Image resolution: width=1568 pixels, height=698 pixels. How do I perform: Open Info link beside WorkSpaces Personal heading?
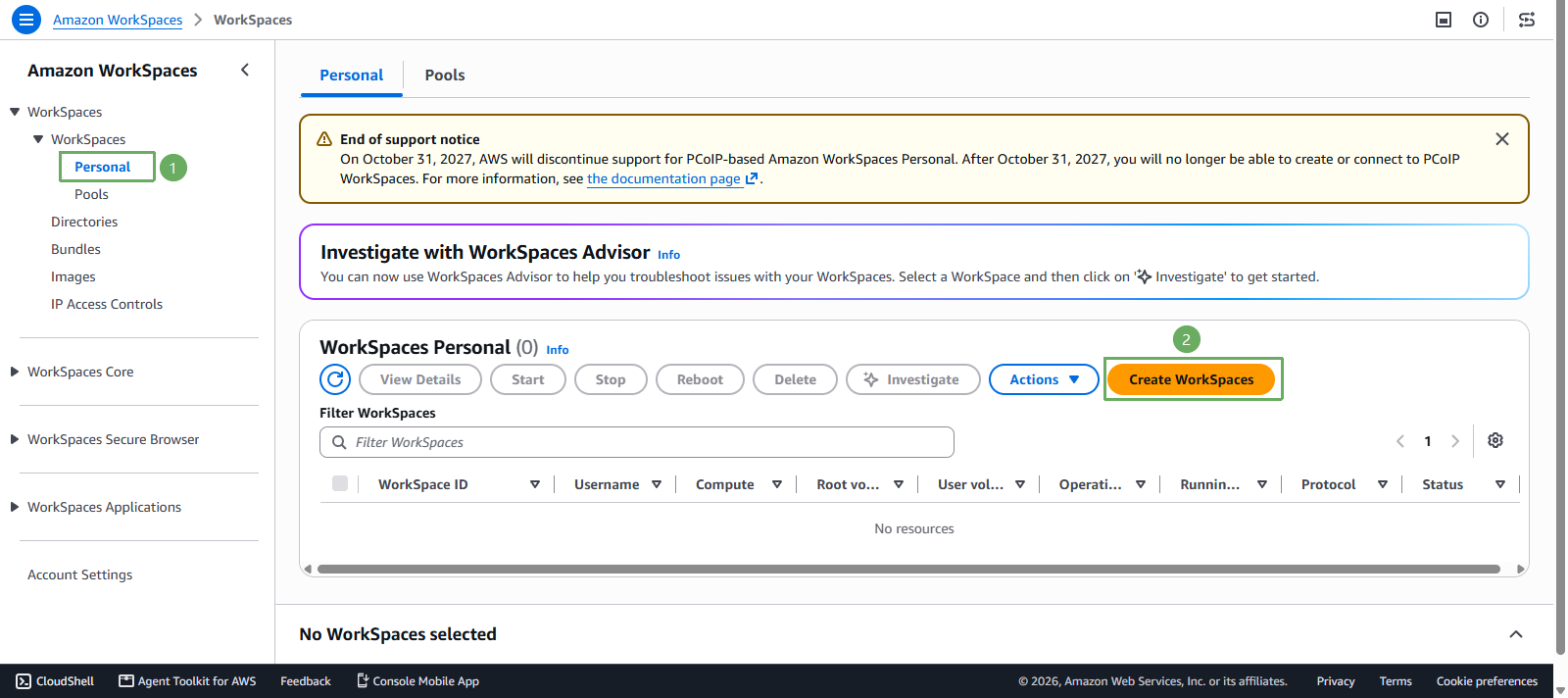pos(558,350)
